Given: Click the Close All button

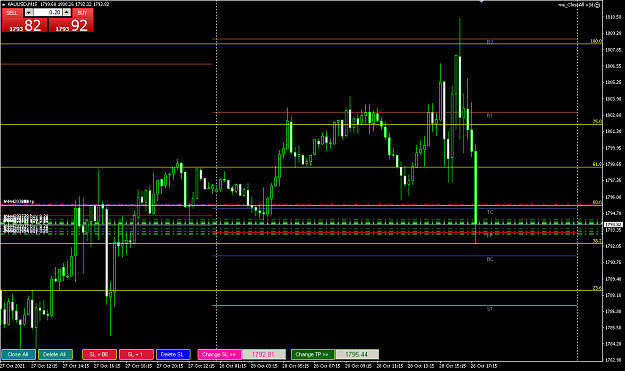Looking at the screenshot, I should click(18, 354).
